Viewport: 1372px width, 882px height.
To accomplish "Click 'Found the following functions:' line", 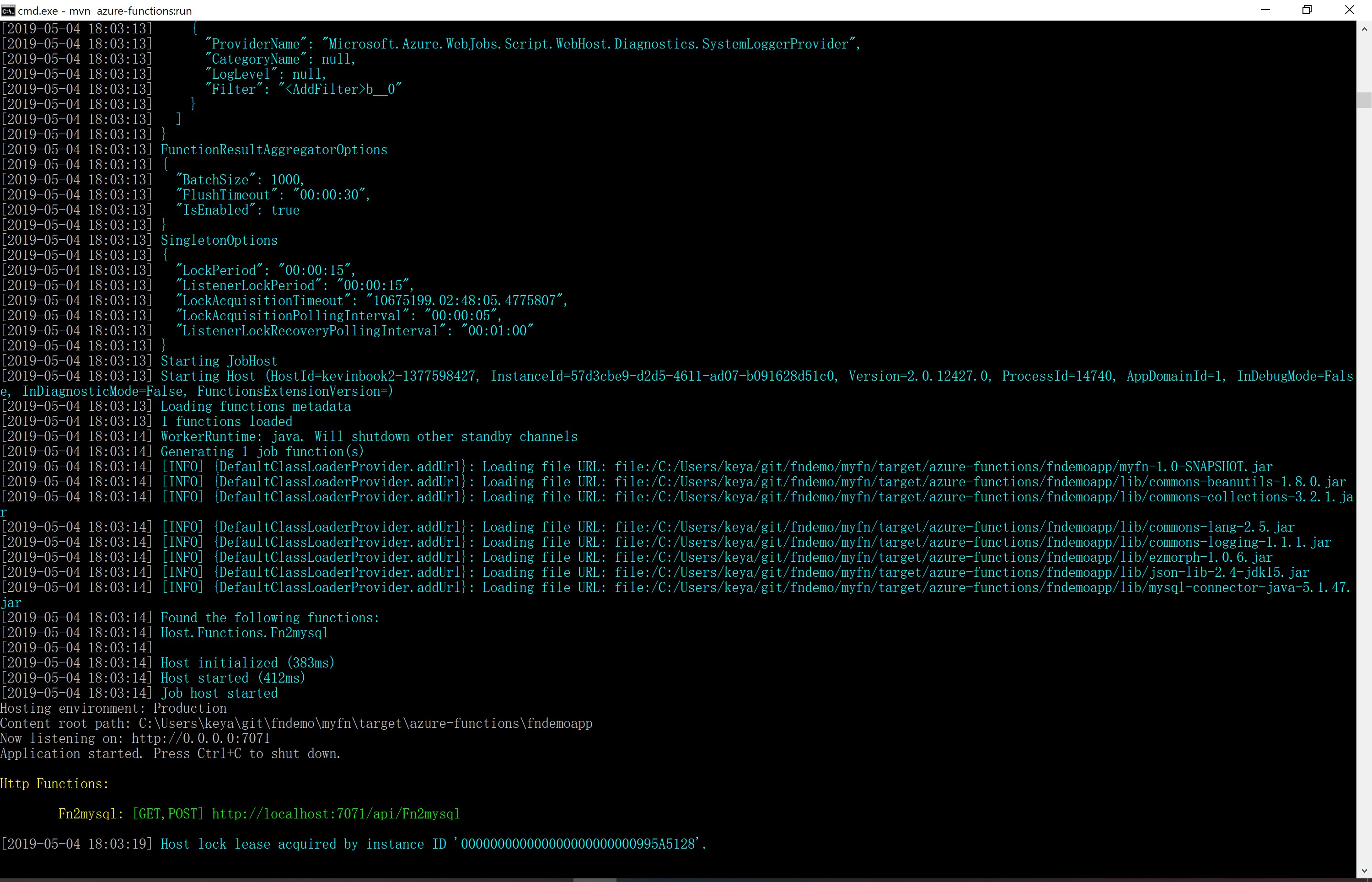I will 190,618.
